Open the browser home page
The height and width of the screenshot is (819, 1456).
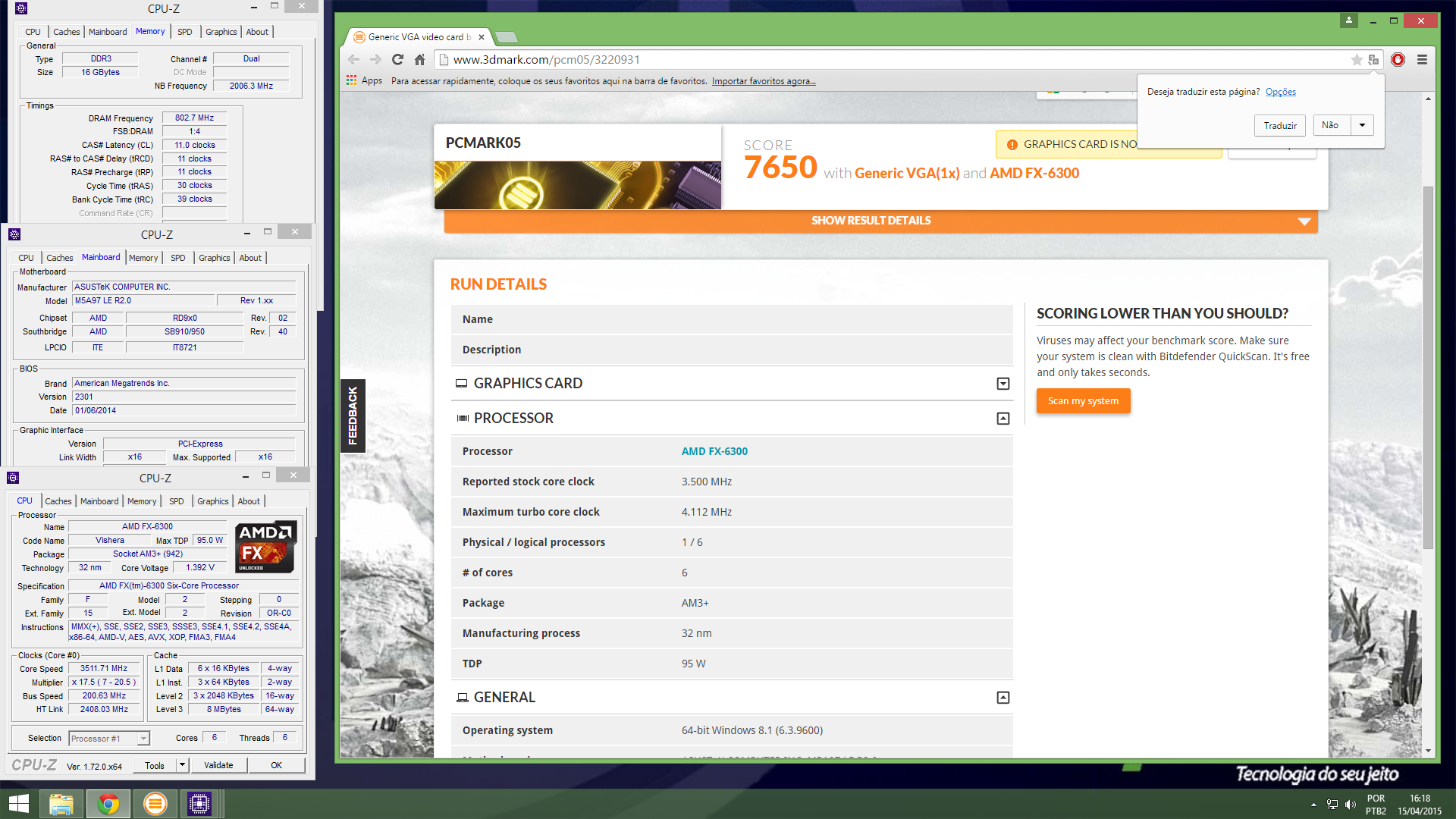[419, 59]
